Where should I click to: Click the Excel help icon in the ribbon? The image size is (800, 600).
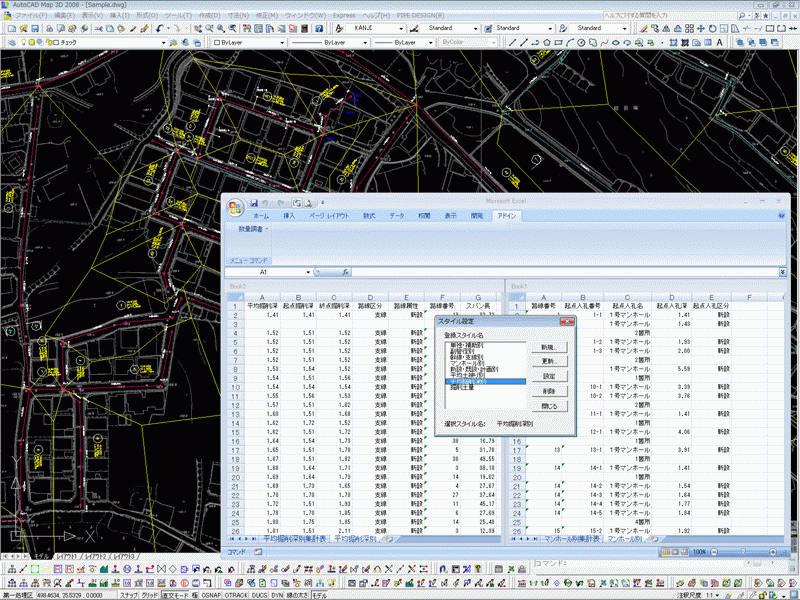pos(779,215)
